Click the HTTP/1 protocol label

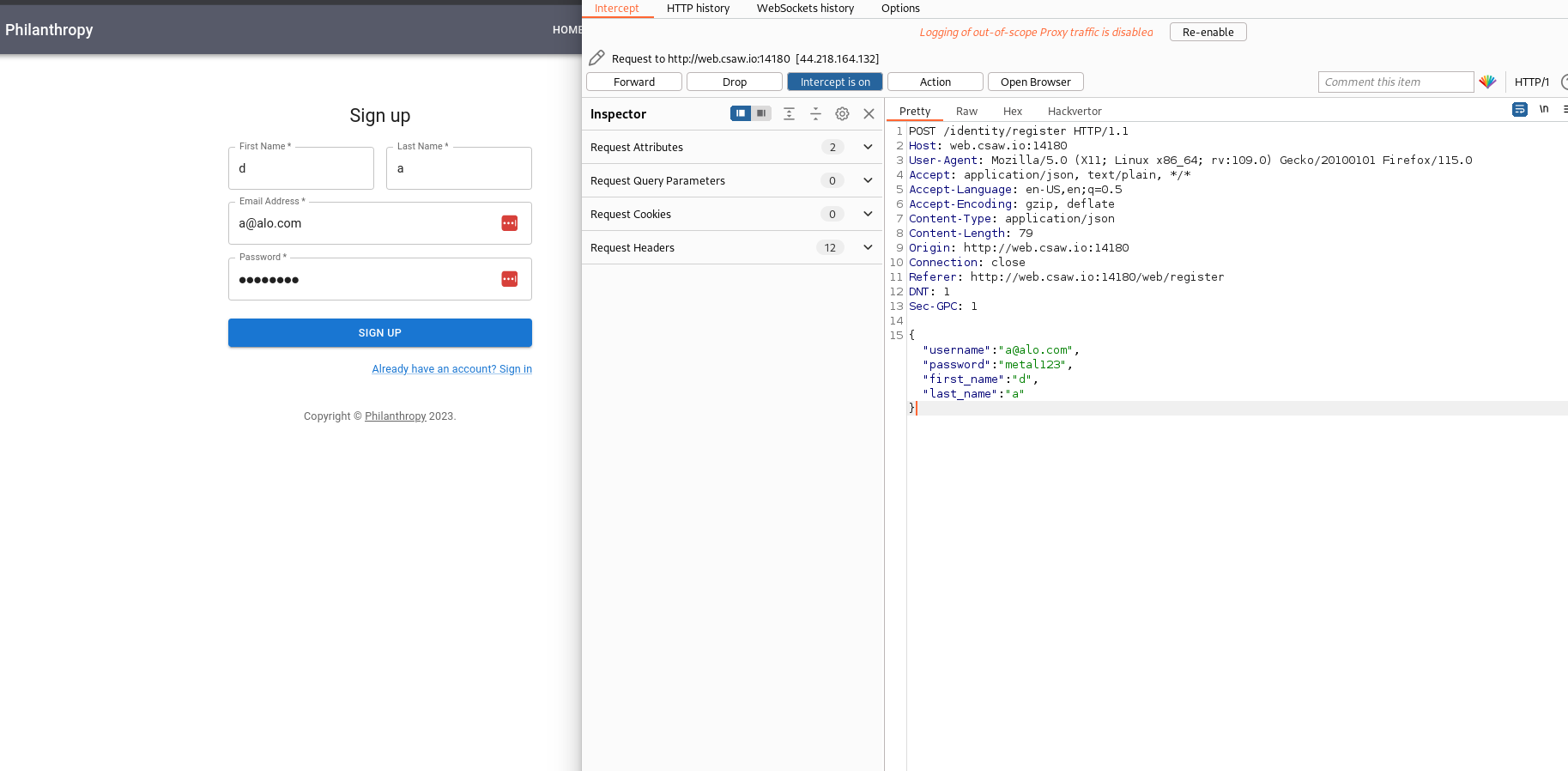pos(1532,82)
